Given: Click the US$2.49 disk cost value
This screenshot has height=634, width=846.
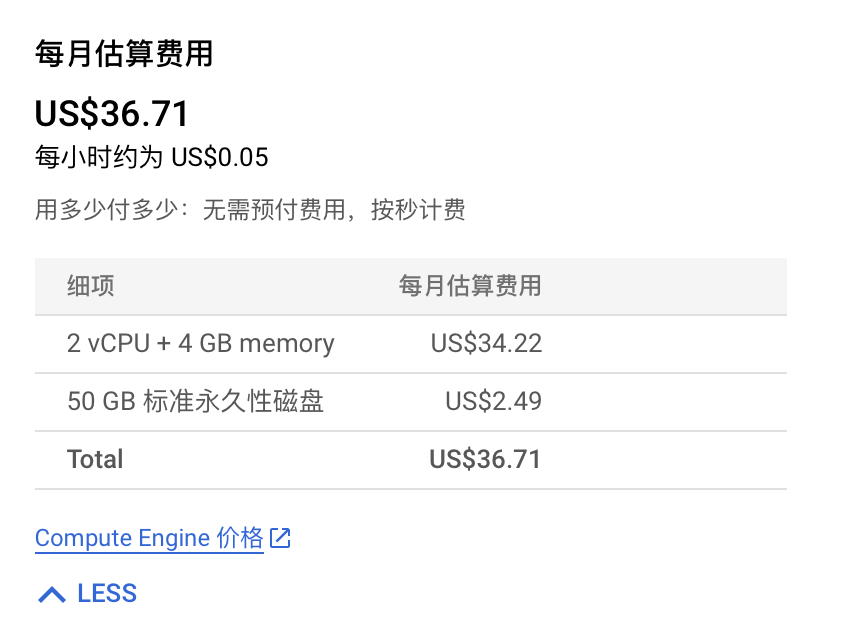Looking at the screenshot, I should point(493,401).
